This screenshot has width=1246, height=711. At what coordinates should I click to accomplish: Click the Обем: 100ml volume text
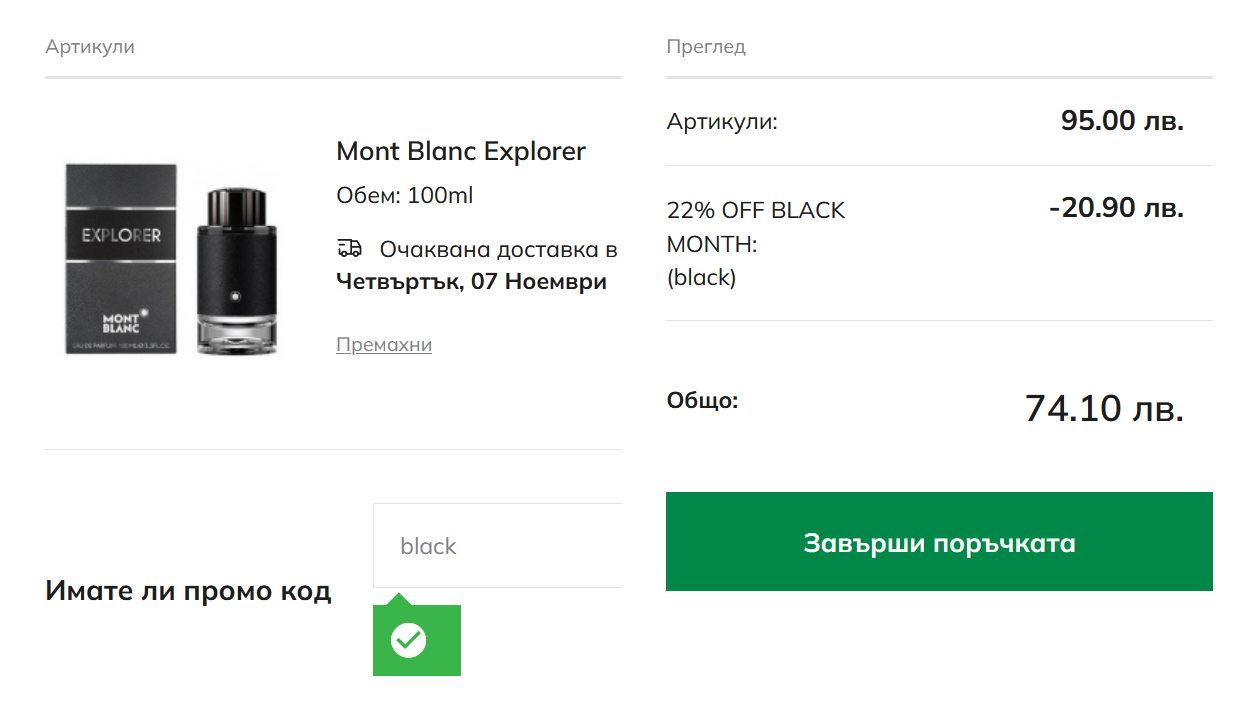[405, 195]
